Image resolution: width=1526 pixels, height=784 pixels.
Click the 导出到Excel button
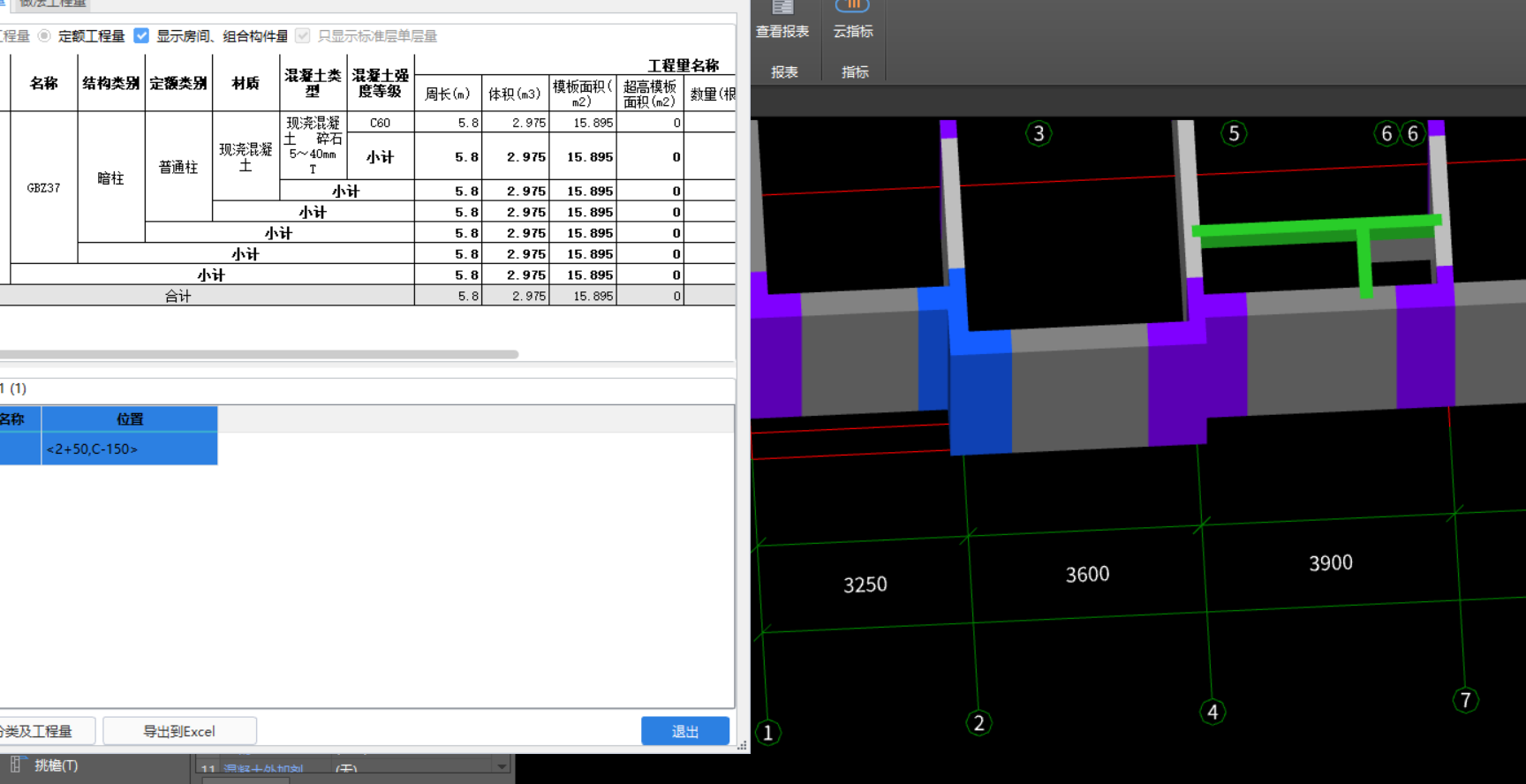(179, 731)
